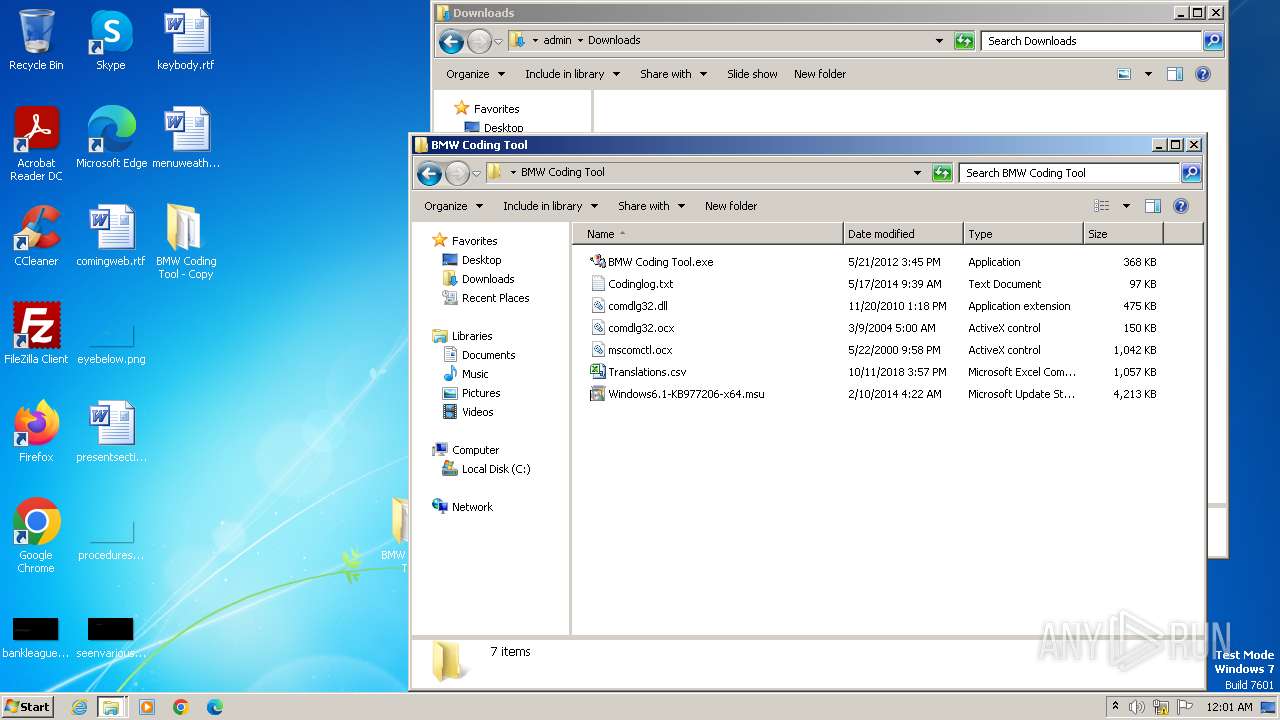Select Videos library in sidebar
Screen dimensions: 1280x720
(477, 412)
